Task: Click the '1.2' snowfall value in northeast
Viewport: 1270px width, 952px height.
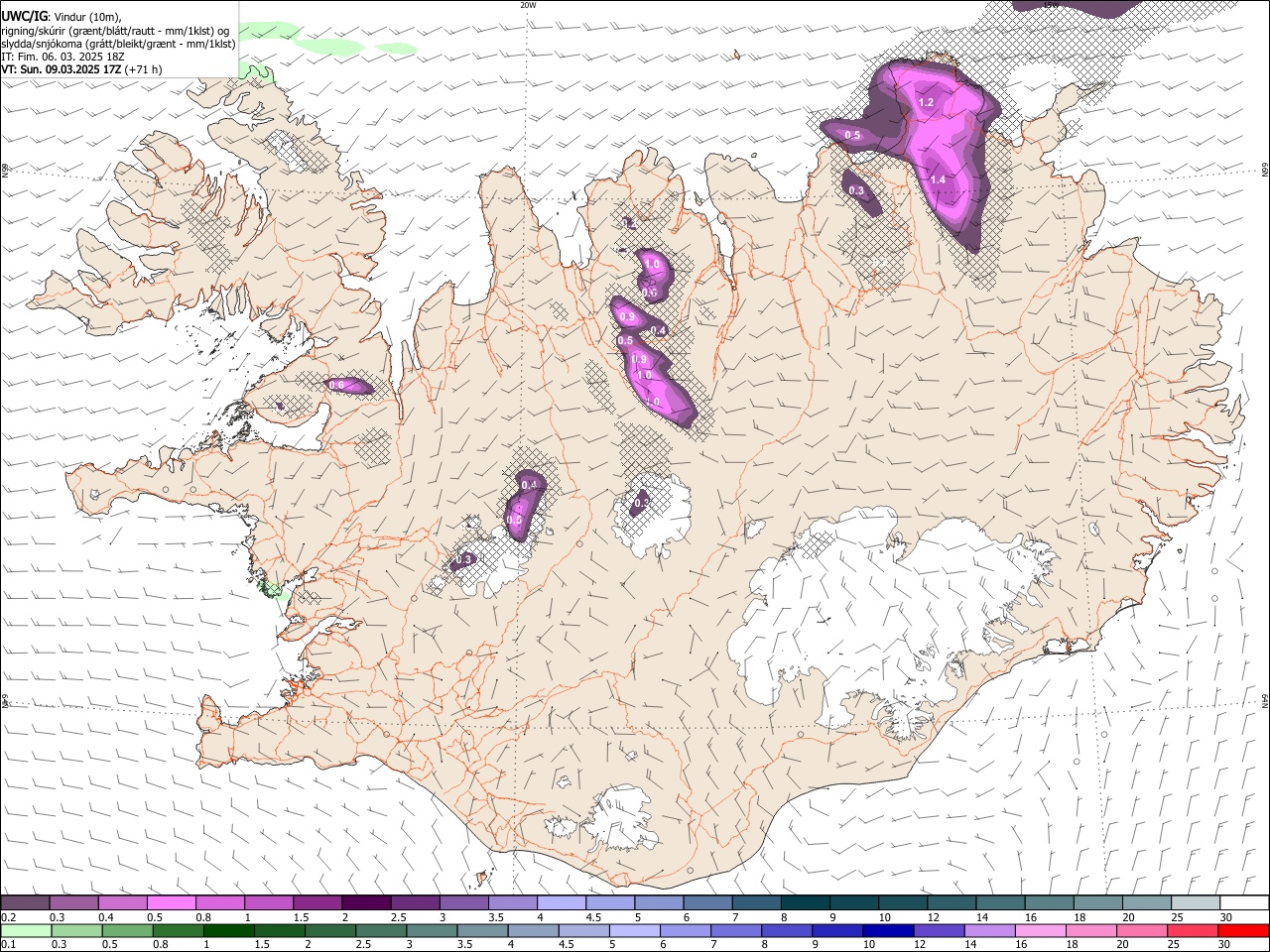Action: 927,102
